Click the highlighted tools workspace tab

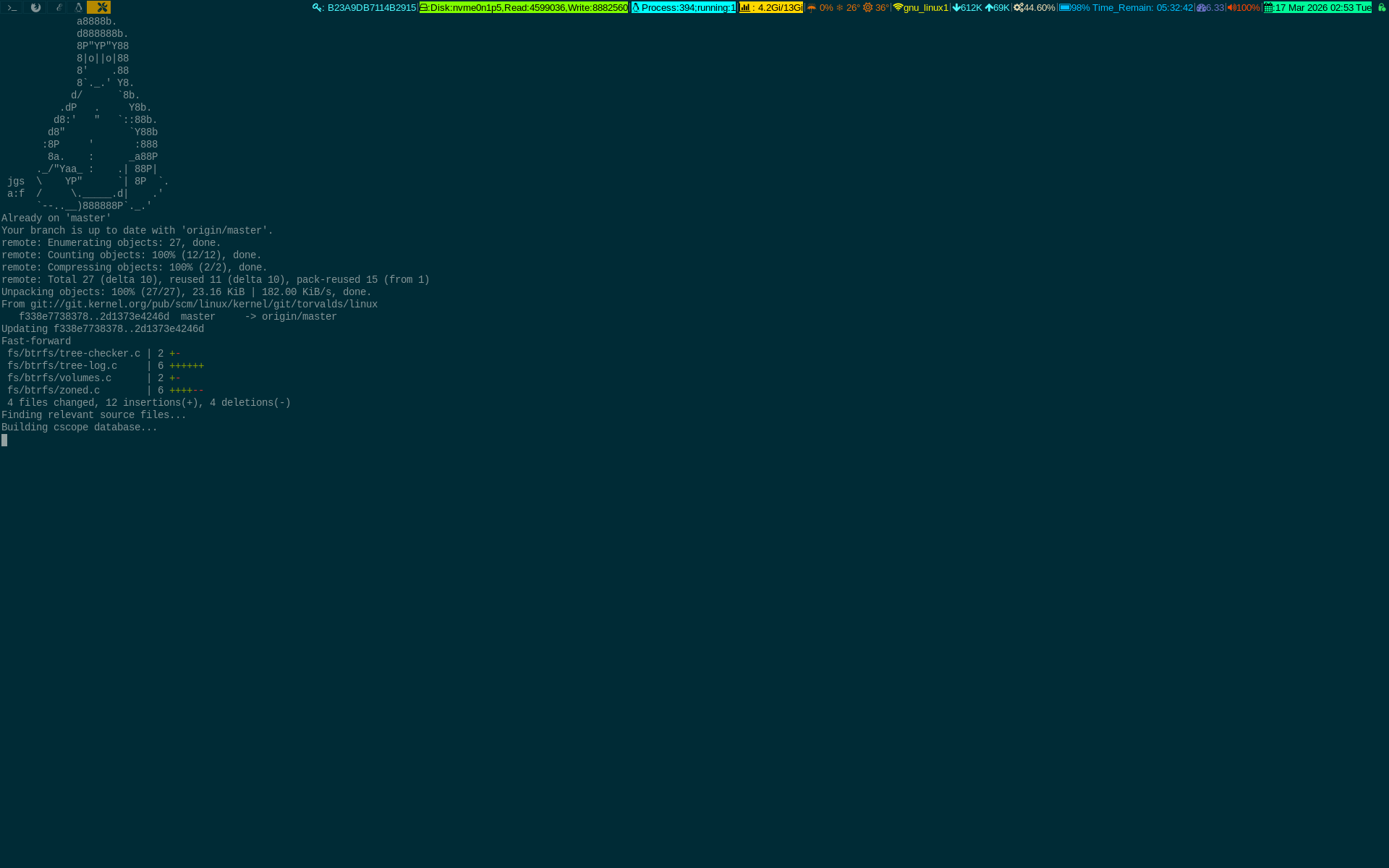click(101, 7)
